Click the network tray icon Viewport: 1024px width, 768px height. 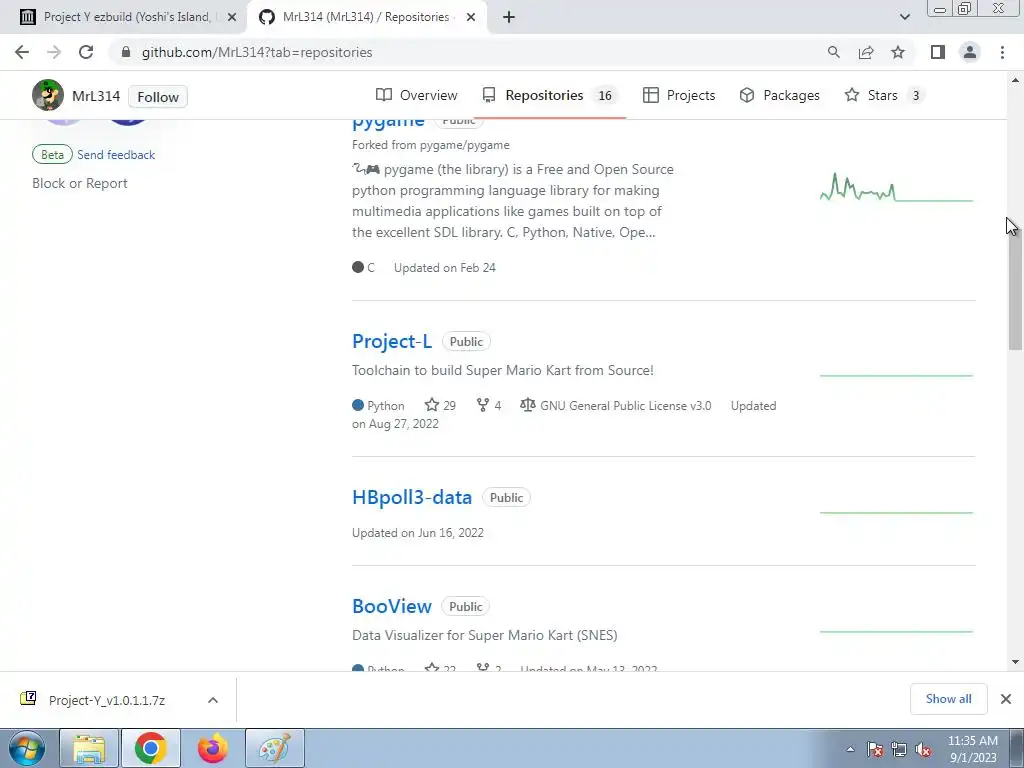click(899, 749)
